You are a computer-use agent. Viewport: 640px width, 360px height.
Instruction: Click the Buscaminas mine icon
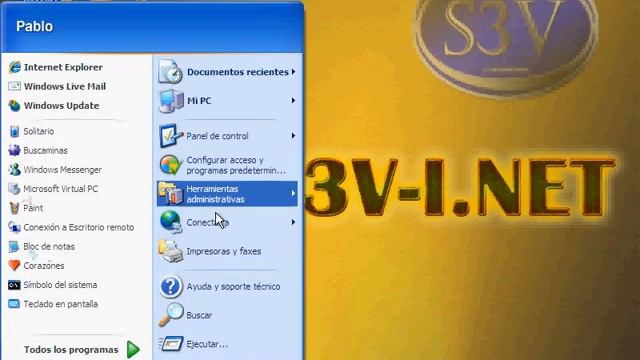click(x=15, y=151)
